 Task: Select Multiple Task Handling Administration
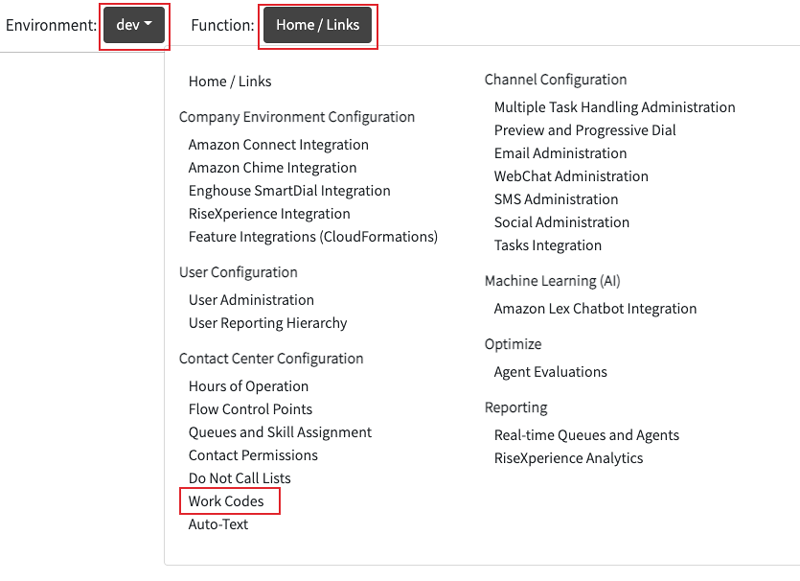[x=614, y=107]
